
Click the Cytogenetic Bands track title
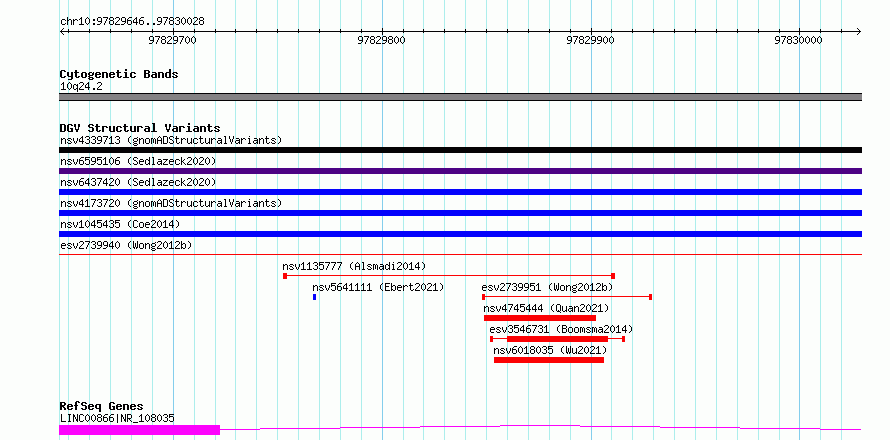[x=119, y=74]
